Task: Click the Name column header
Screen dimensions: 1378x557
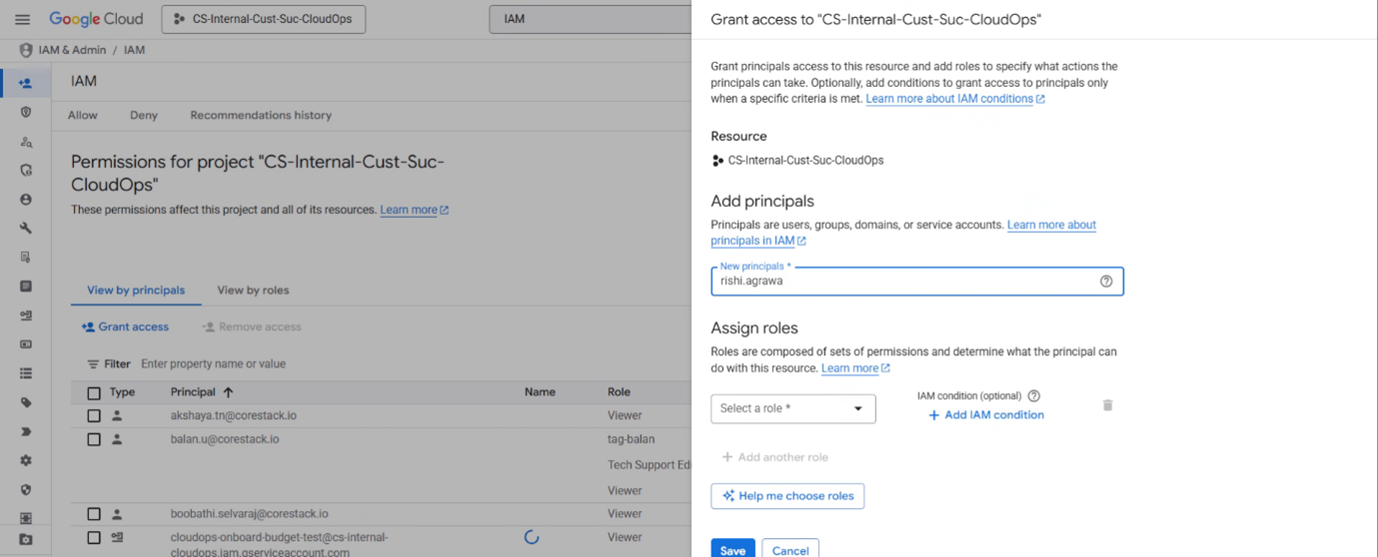Action: tap(540, 392)
